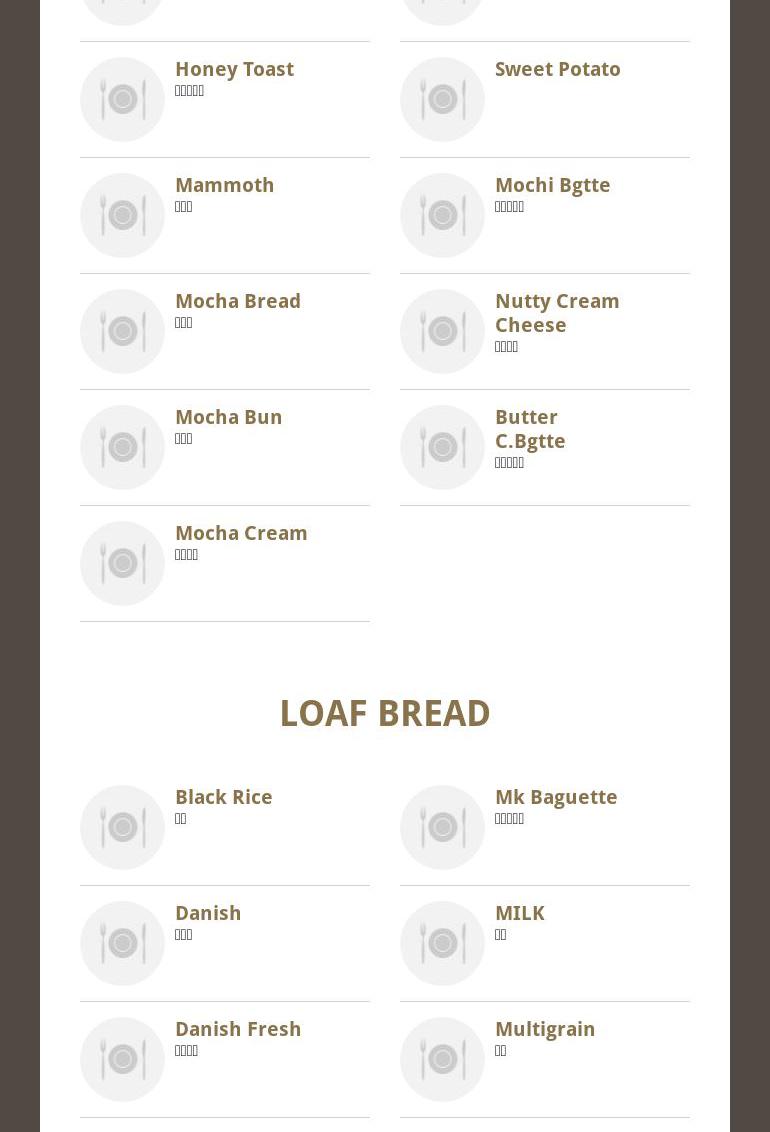Click the Black Rice thumbnail image
Image resolution: width=770 pixels, height=1132 pixels.
[122, 827]
